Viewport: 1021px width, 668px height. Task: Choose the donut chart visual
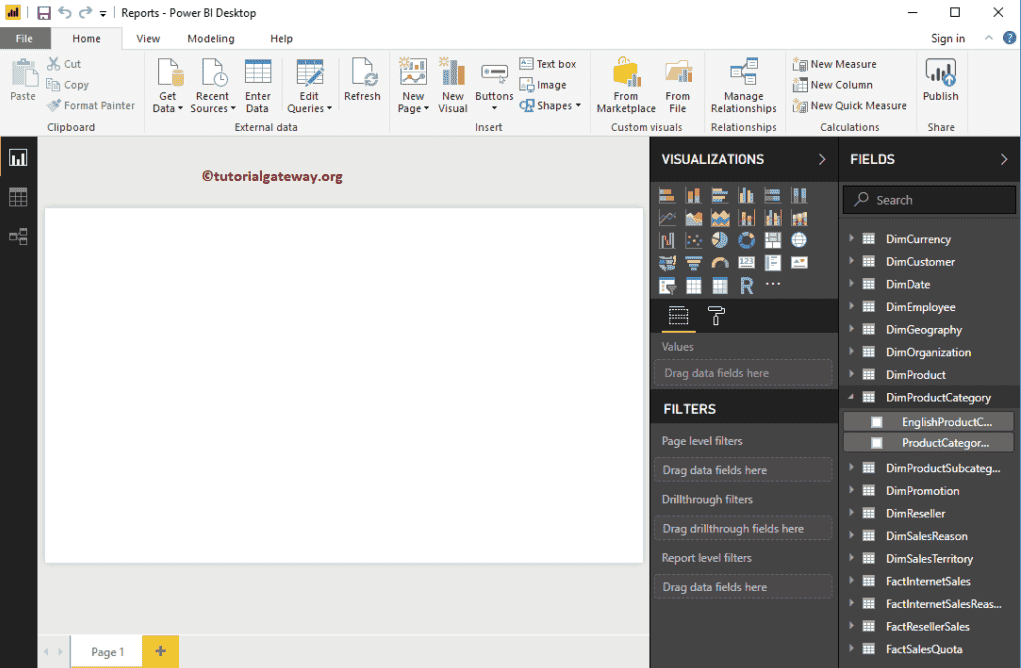(746, 240)
